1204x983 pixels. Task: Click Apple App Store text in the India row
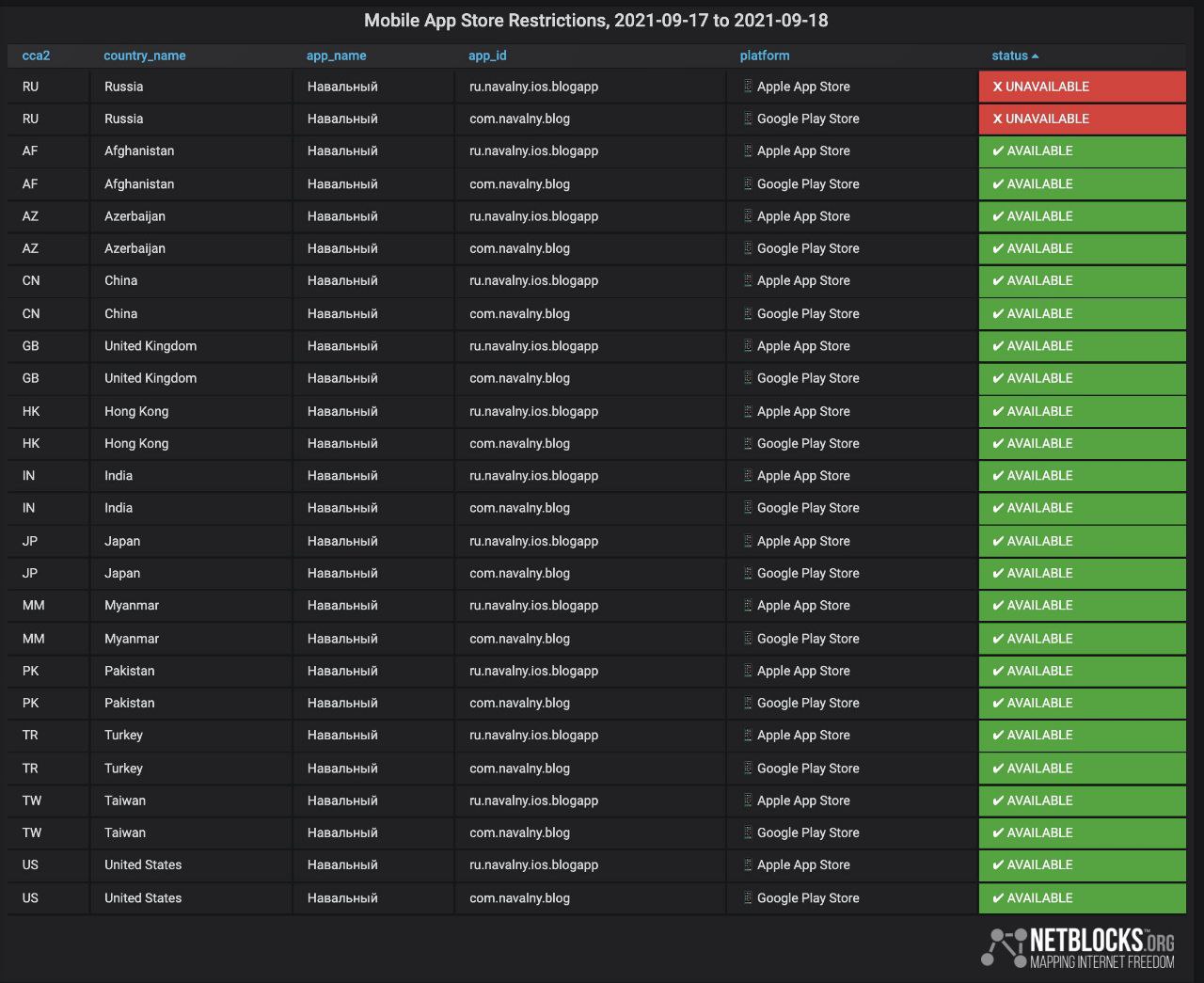click(x=803, y=476)
